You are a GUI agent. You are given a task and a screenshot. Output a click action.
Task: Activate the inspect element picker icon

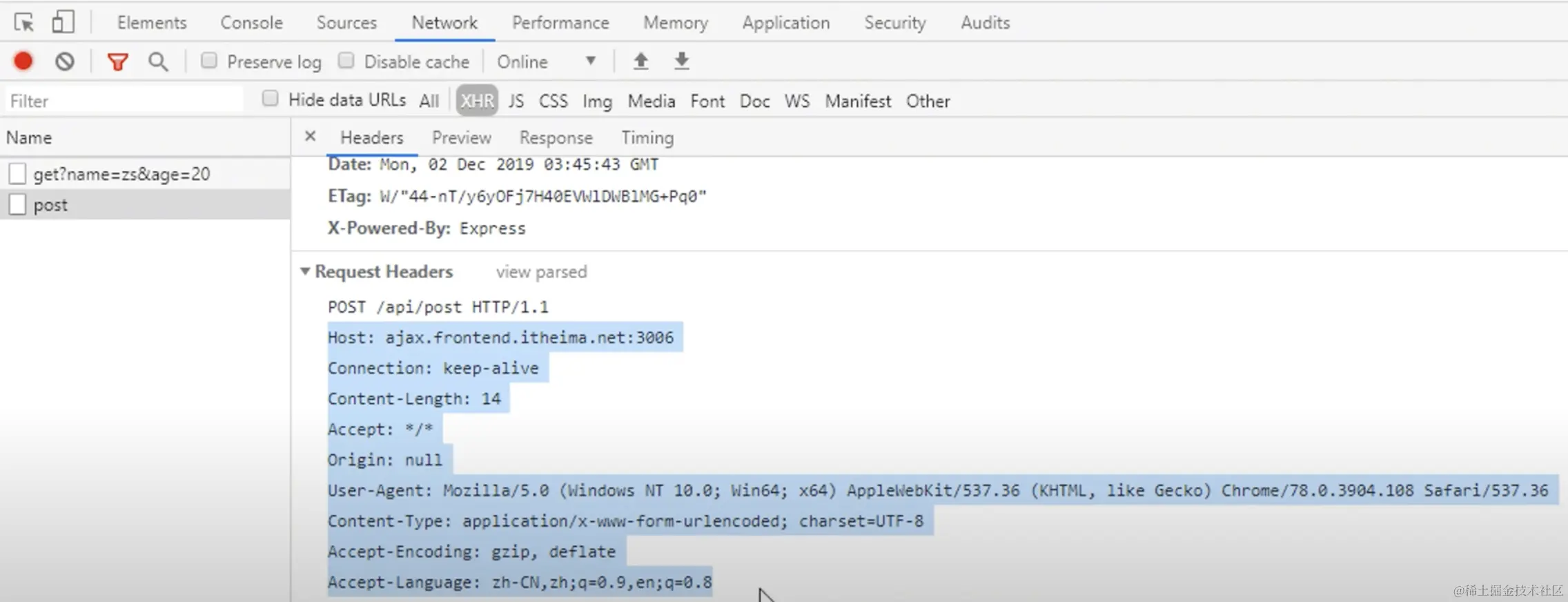[24, 23]
